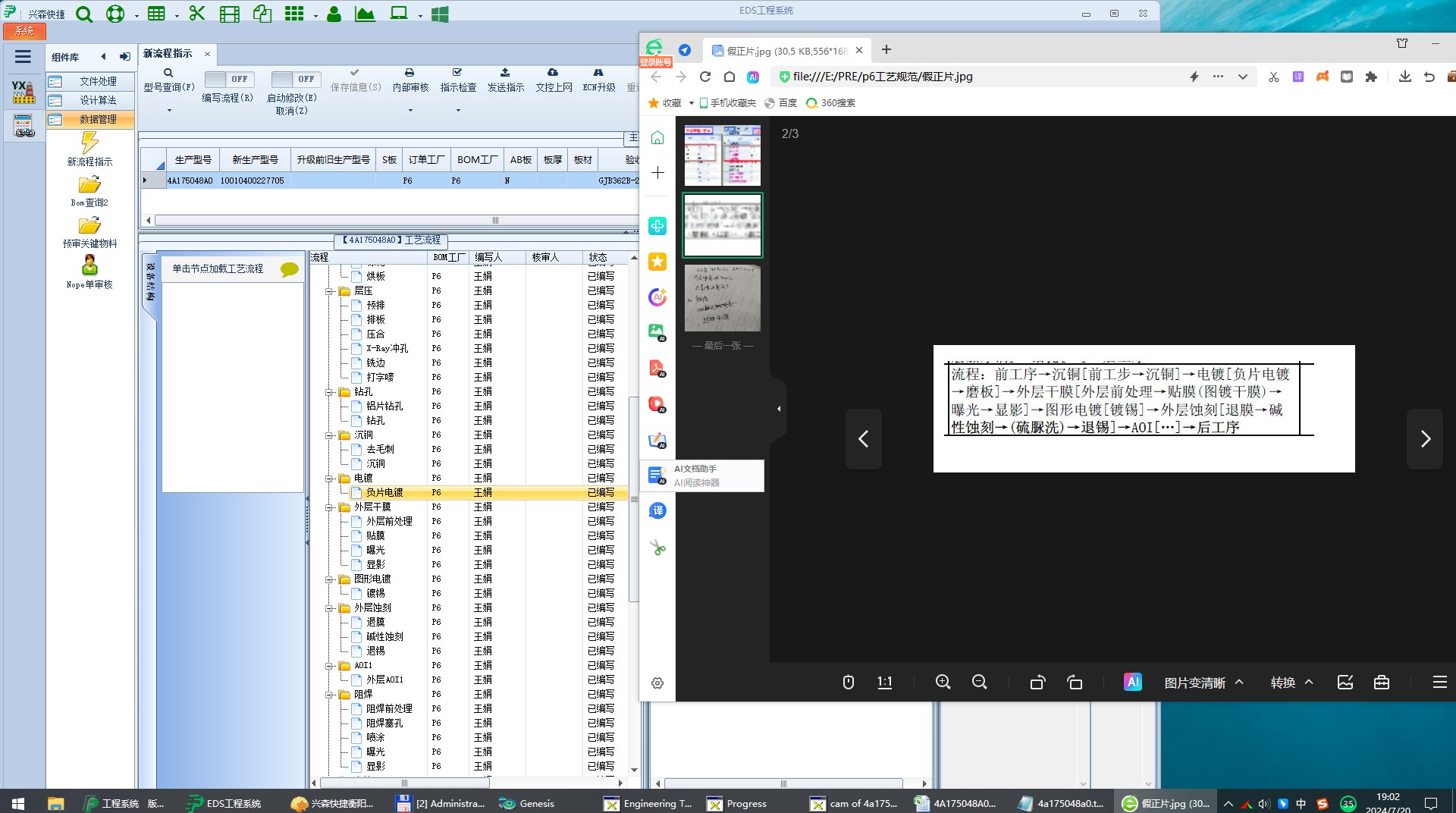Click the green film strip icon
The width and height of the screenshot is (1456, 813).
click(229, 14)
